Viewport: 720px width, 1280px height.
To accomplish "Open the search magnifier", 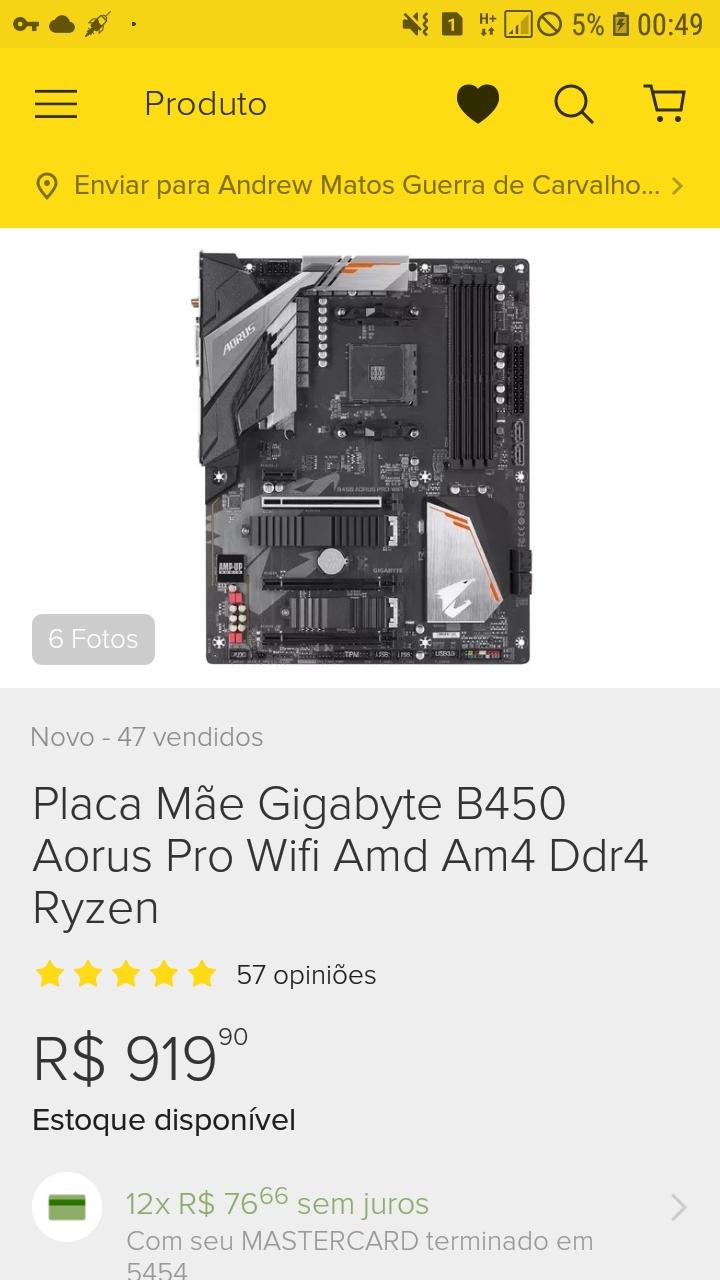I will point(574,104).
